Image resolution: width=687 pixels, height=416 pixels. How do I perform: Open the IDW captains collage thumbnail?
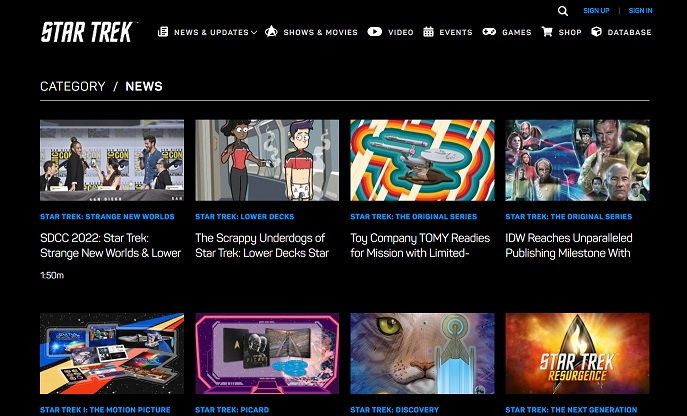(577, 160)
